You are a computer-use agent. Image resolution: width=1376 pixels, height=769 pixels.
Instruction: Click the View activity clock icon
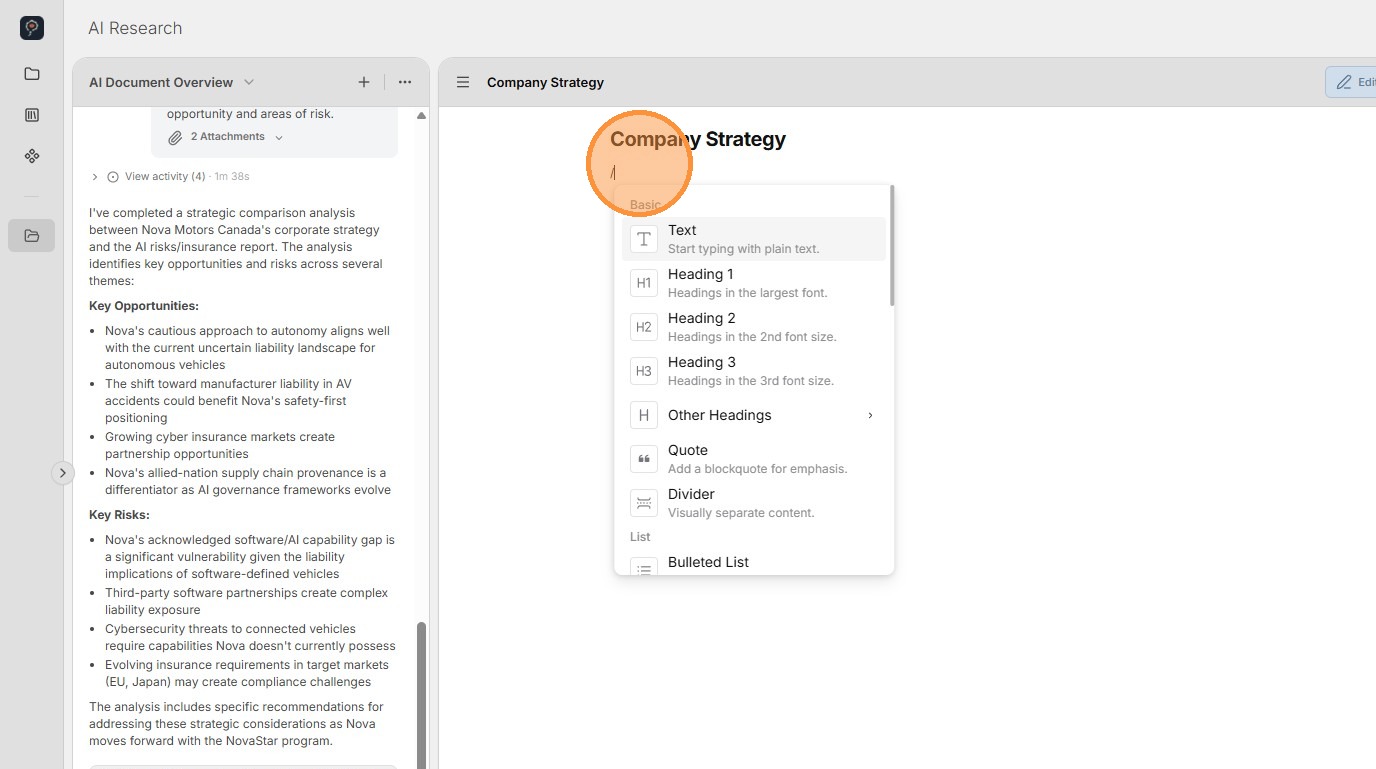tap(113, 177)
